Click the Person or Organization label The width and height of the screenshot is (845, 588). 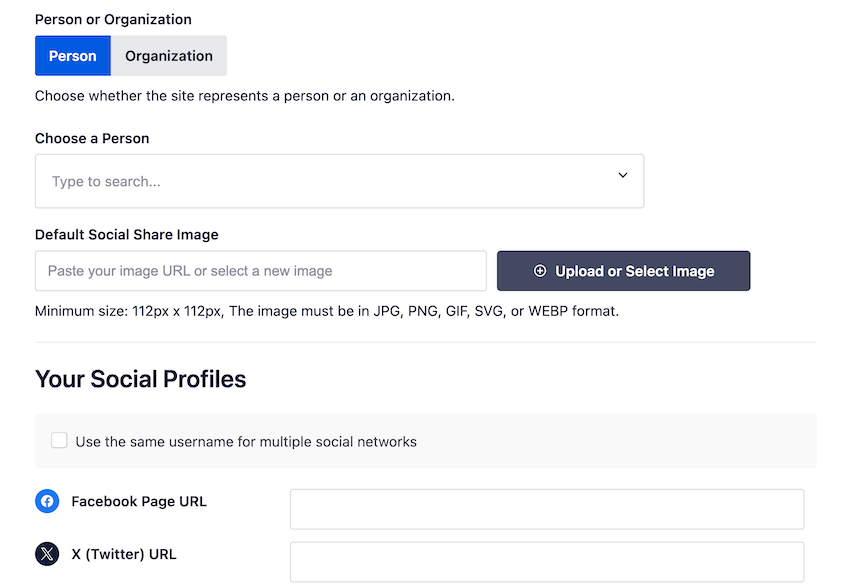113,19
